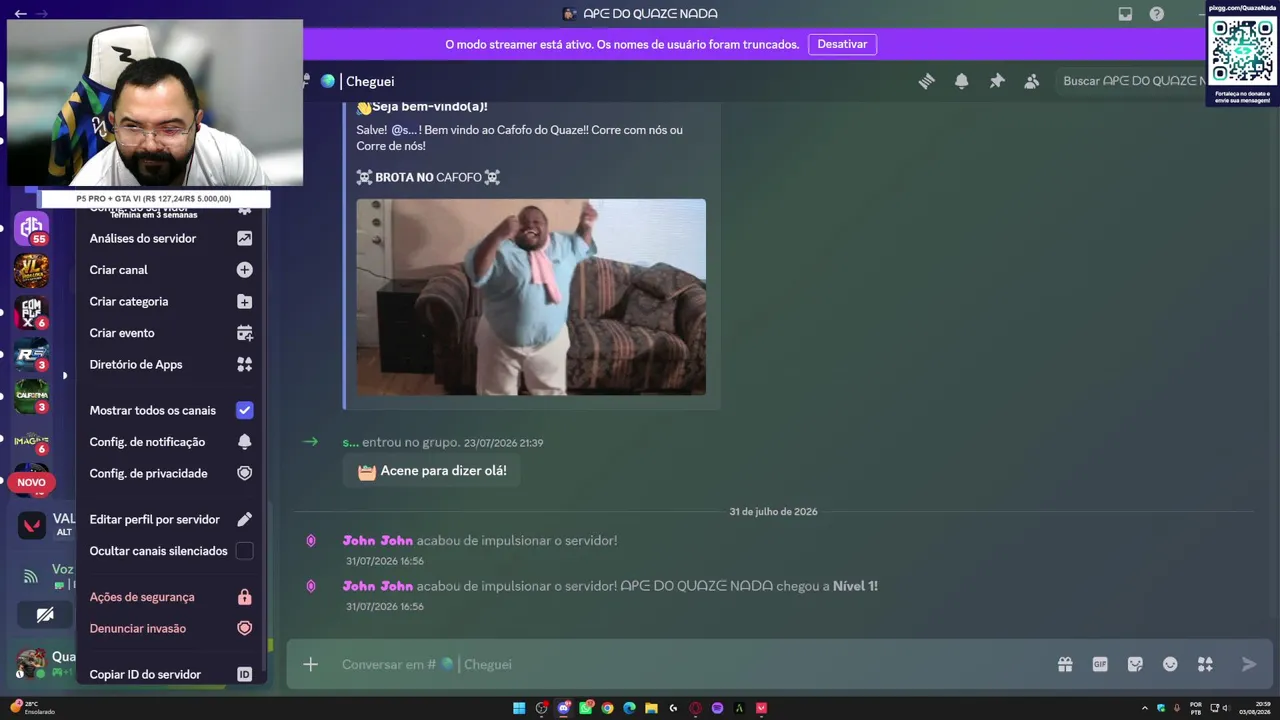The height and width of the screenshot is (720, 1280).
Task: Click the NOVO unread pill
Action: pos(31,482)
